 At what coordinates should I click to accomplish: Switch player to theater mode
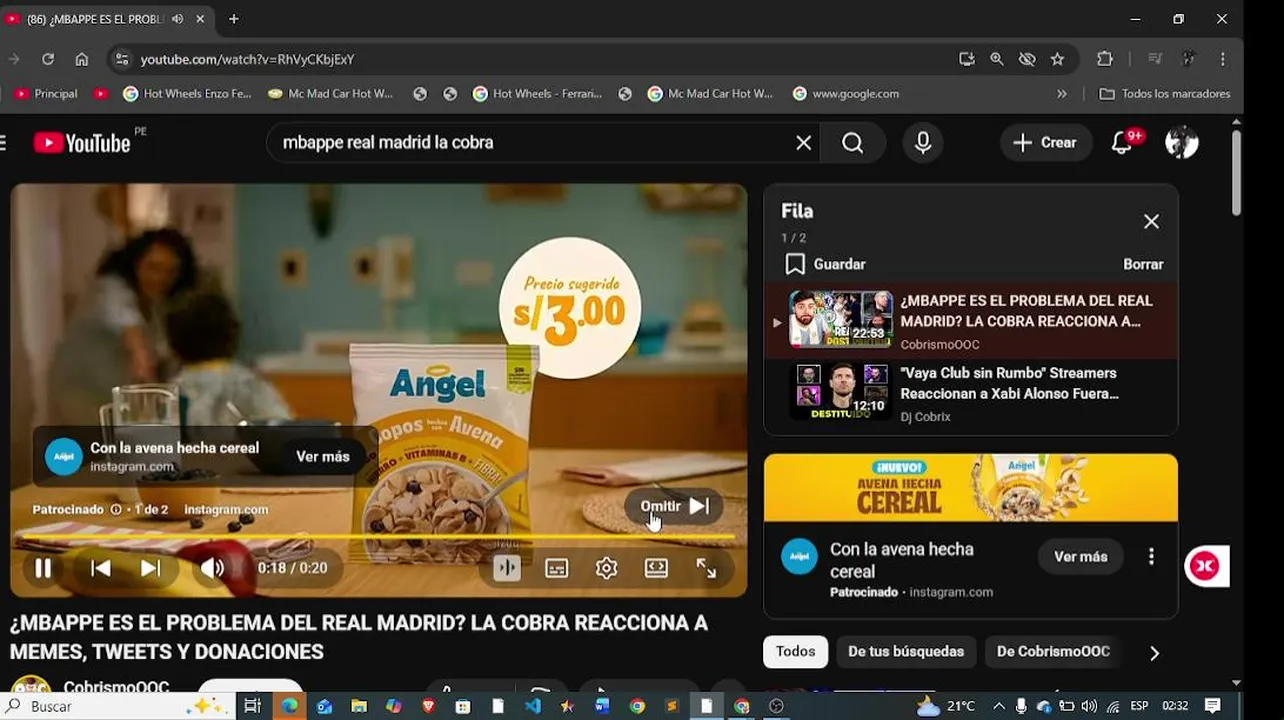tap(656, 568)
